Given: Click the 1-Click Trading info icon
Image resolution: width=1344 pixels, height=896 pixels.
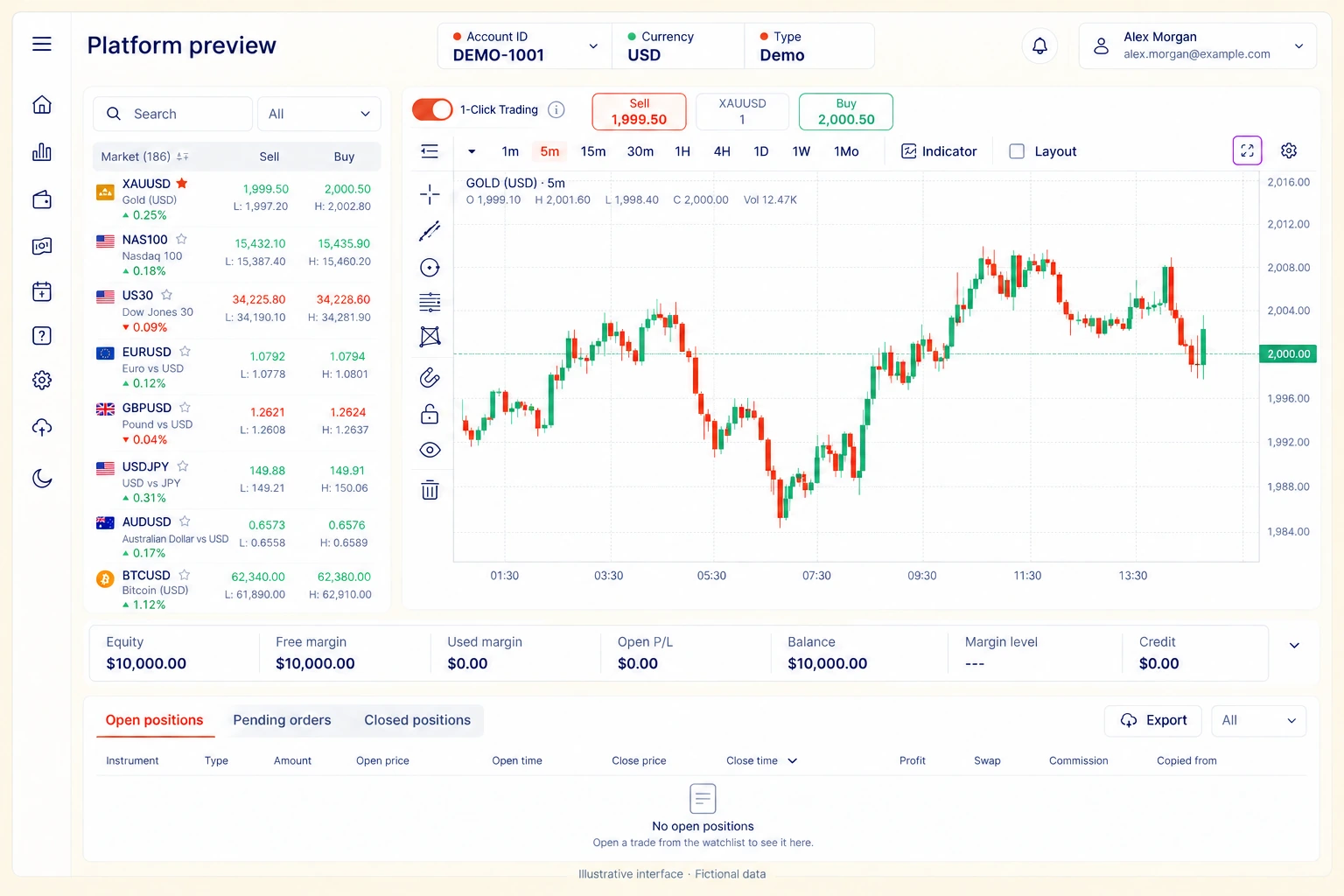Looking at the screenshot, I should coord(556,109).
